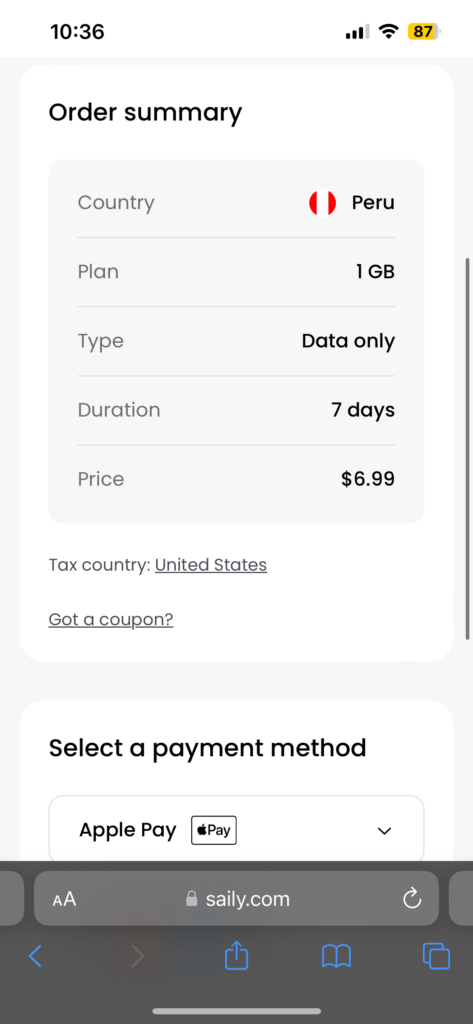Viewport: 473px width, 1024px height.
Task: Tap the Safari back arrow
Action: (x=35, y=956)
